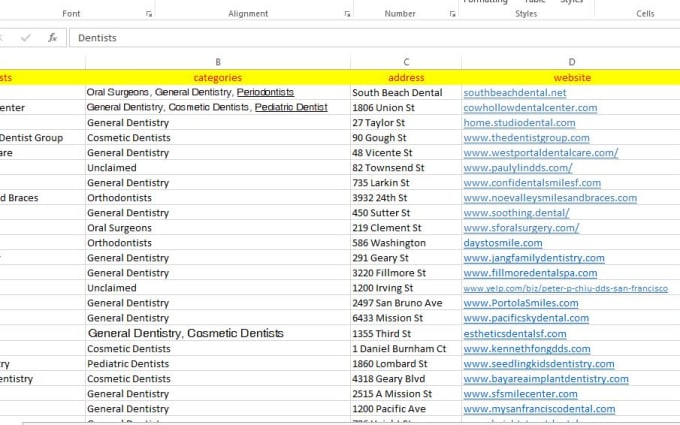The image size is (680, 425).
Task: Select the '2497 San Bruno Ave' cell
Action: pos(406,303)
